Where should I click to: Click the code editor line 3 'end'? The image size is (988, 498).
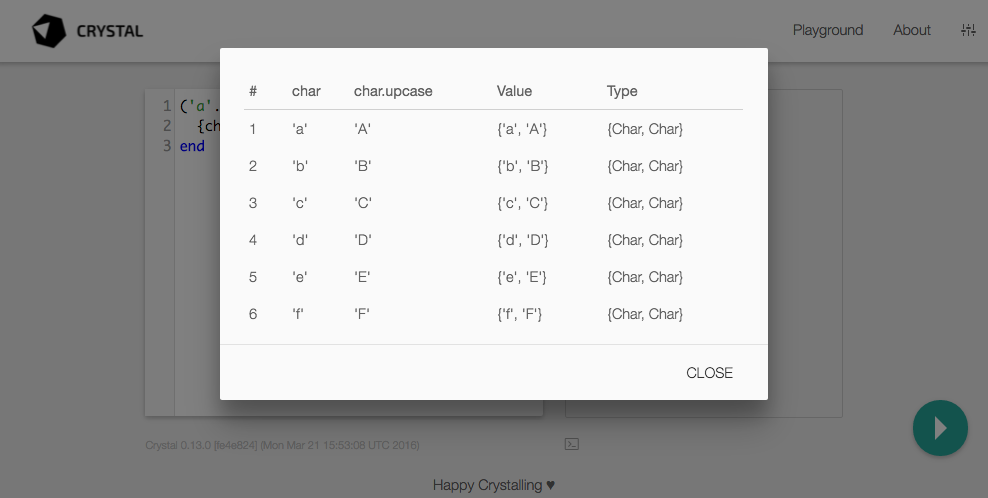tap(192, 146)
